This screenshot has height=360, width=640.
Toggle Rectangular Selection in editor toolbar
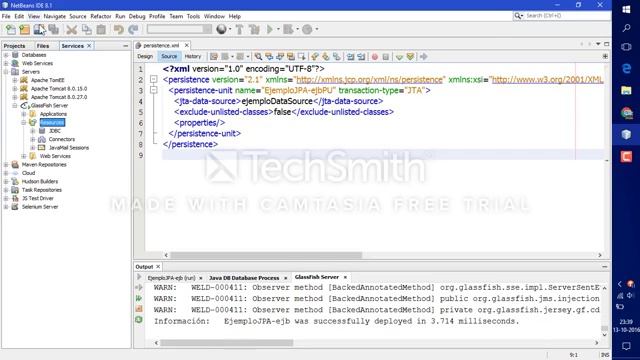pyautogui.click(x=302, y=57)
